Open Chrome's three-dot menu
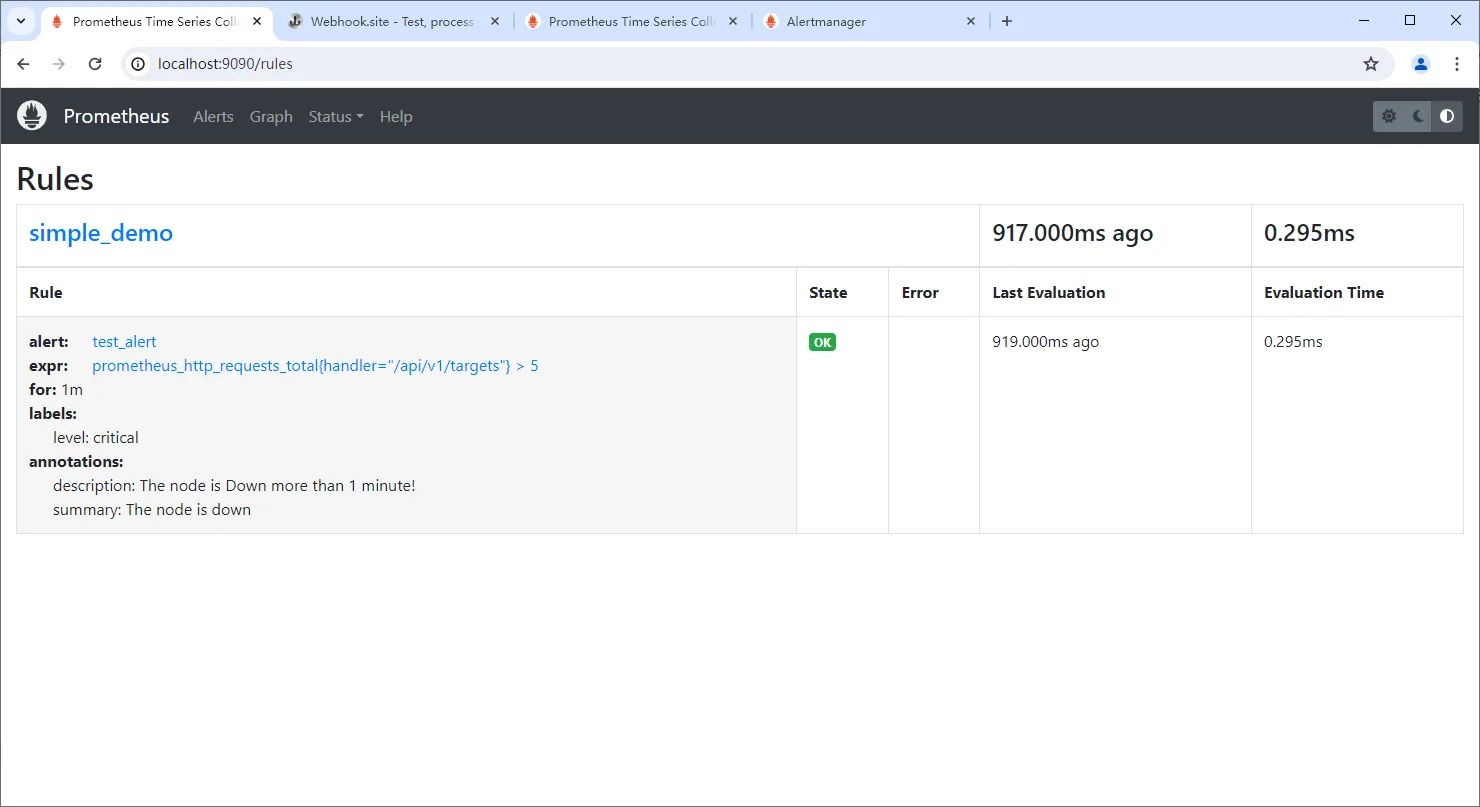 [x=1457, y=64]
